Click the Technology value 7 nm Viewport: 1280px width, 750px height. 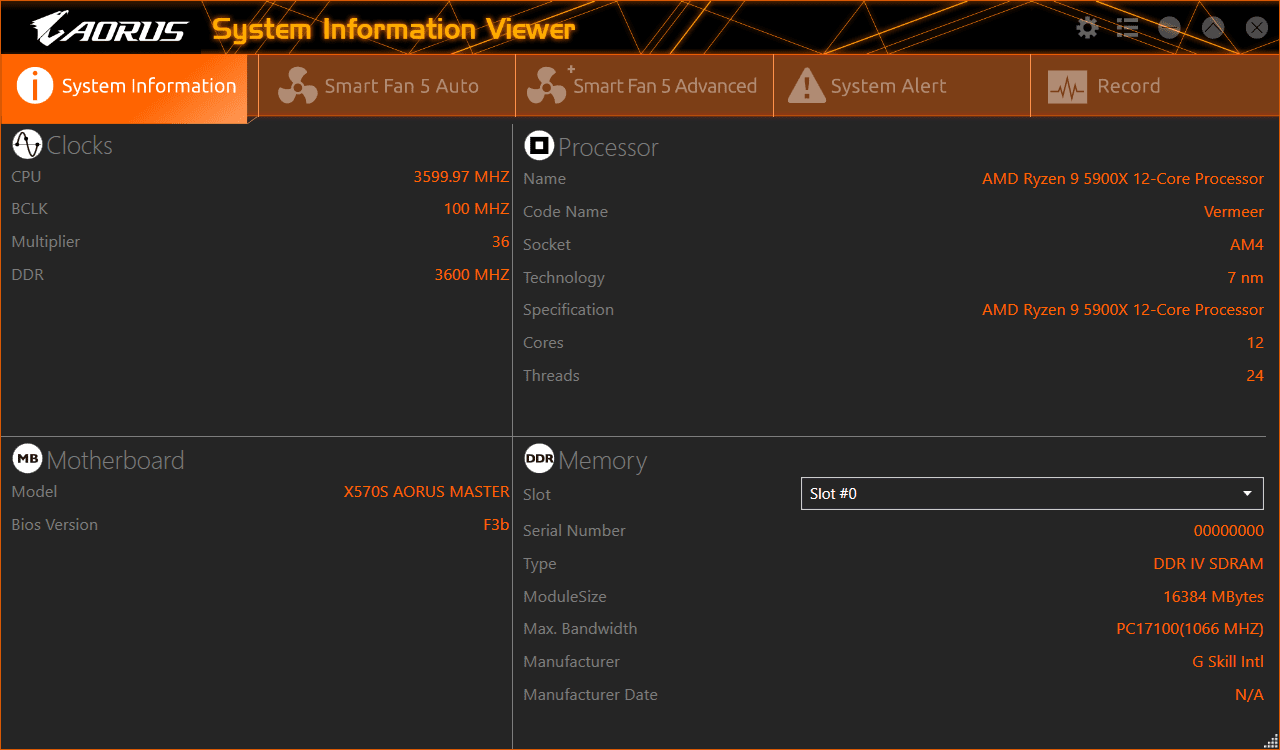point(1246,277)
